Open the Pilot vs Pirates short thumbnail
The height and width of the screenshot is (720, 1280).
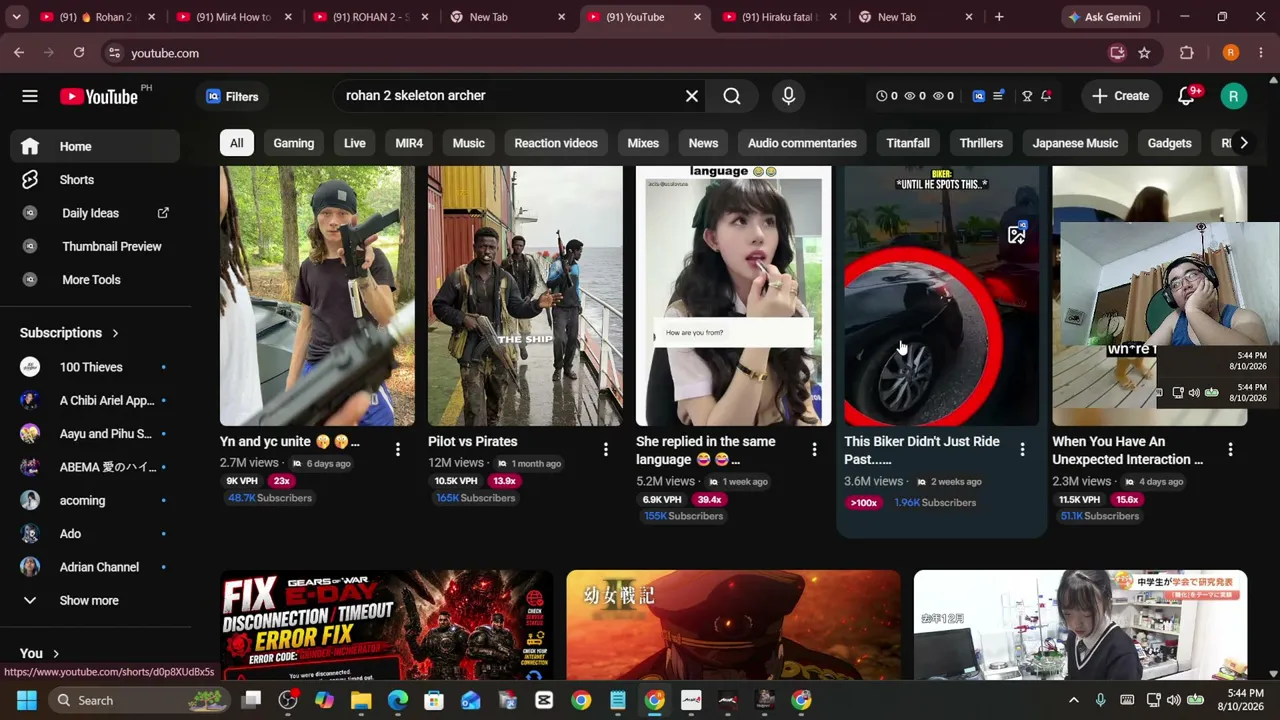525,296
